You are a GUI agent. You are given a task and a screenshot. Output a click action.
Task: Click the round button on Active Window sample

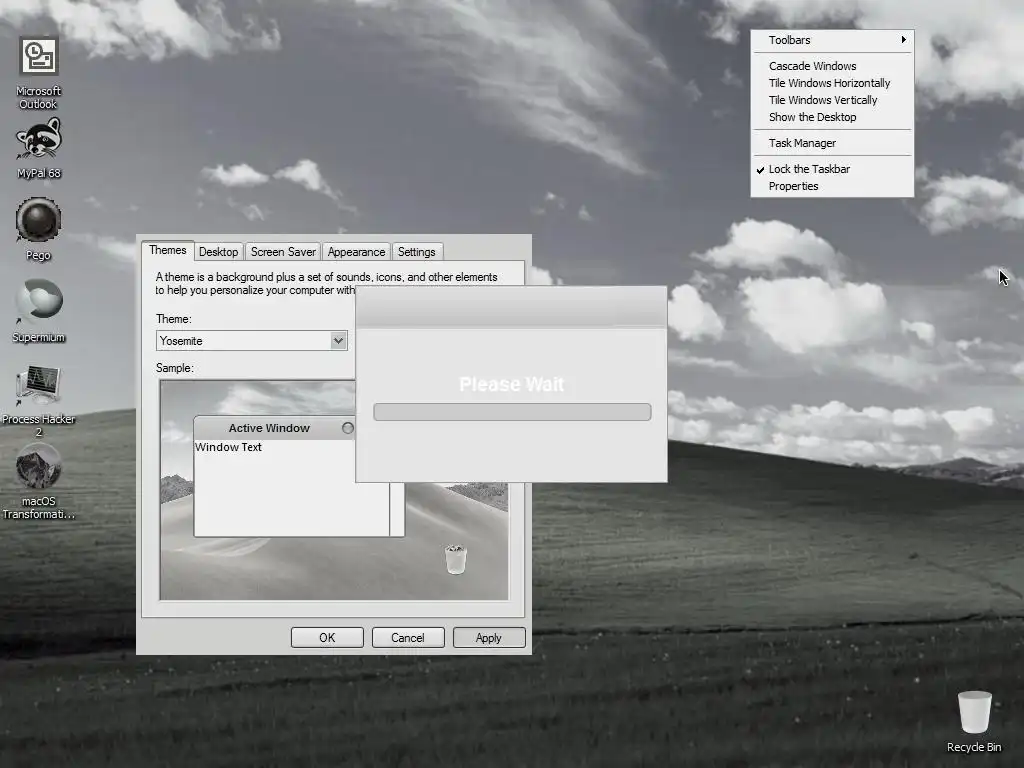coord(347,428)
